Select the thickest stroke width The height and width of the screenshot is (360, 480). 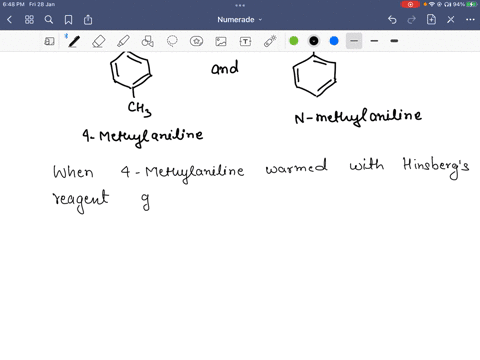[394, 41]
